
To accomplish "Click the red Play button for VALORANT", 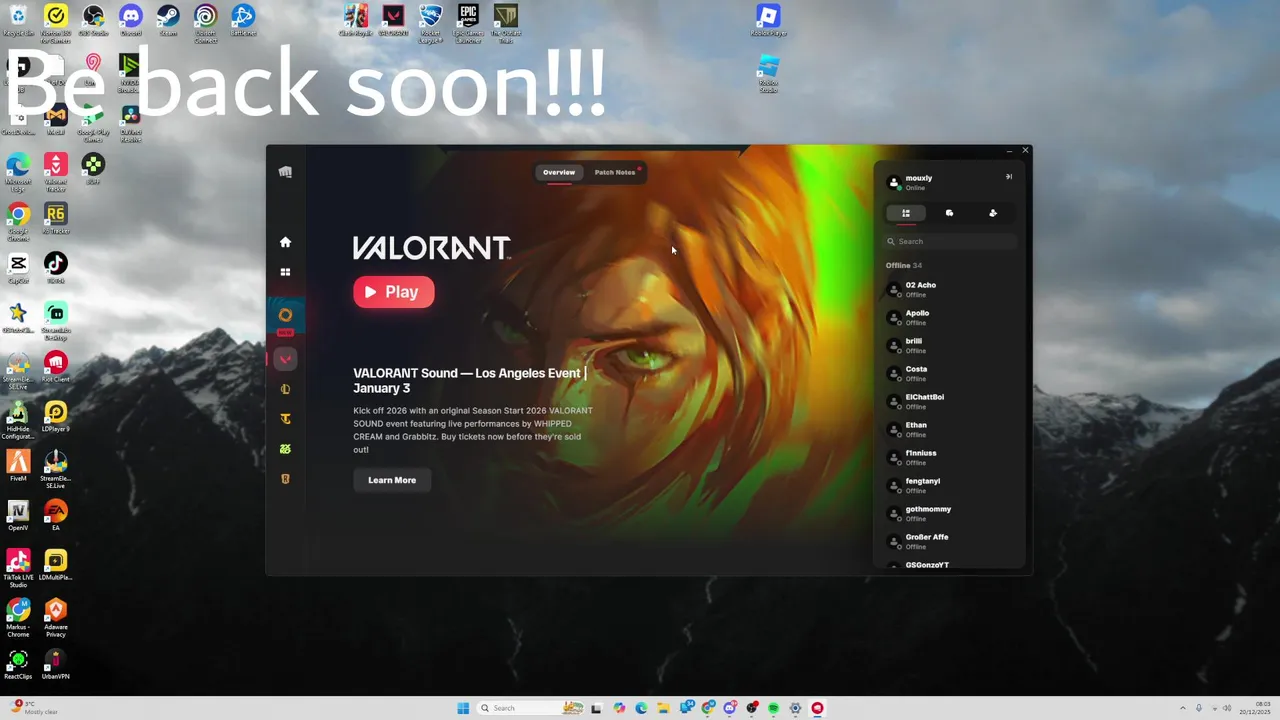I will coord(393,292).
